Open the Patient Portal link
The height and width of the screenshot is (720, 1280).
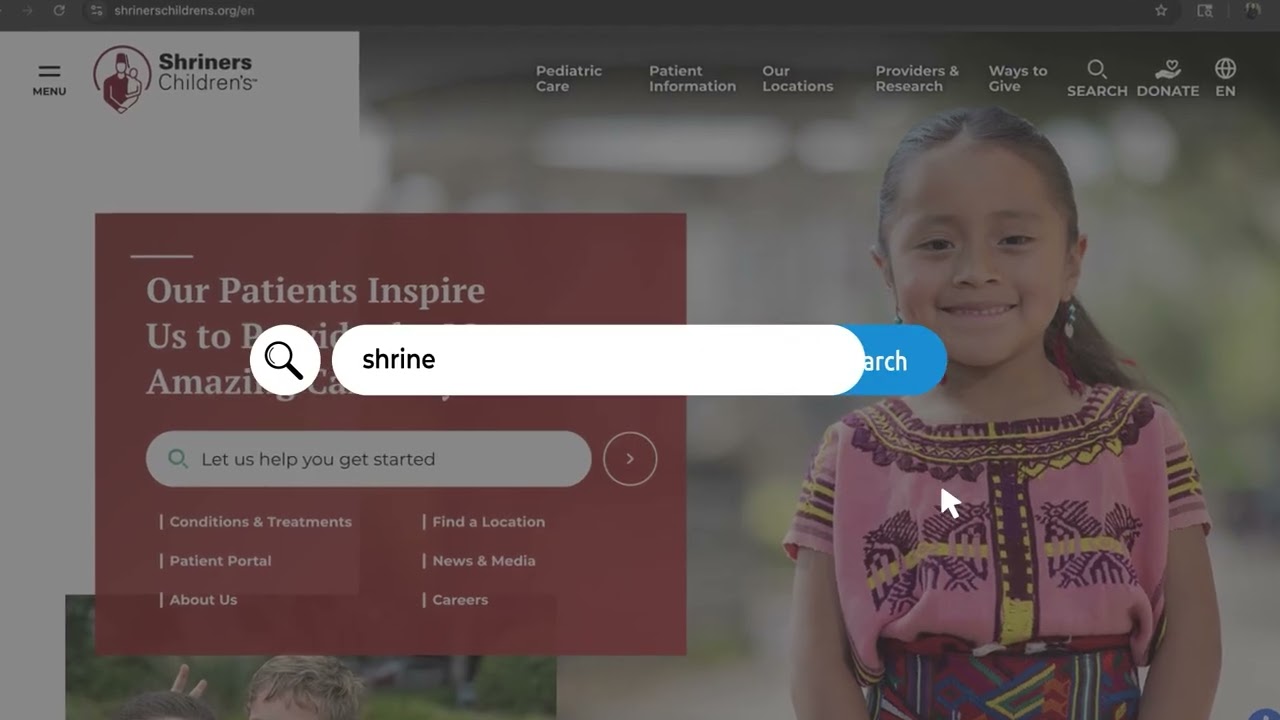pyautogui.click(x=220, y=561)
